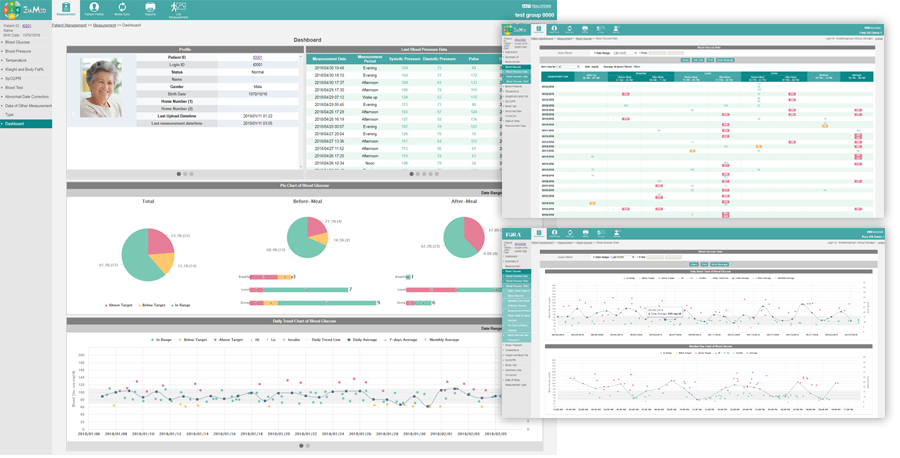Click first pagination dot below Profile panel

179,174
